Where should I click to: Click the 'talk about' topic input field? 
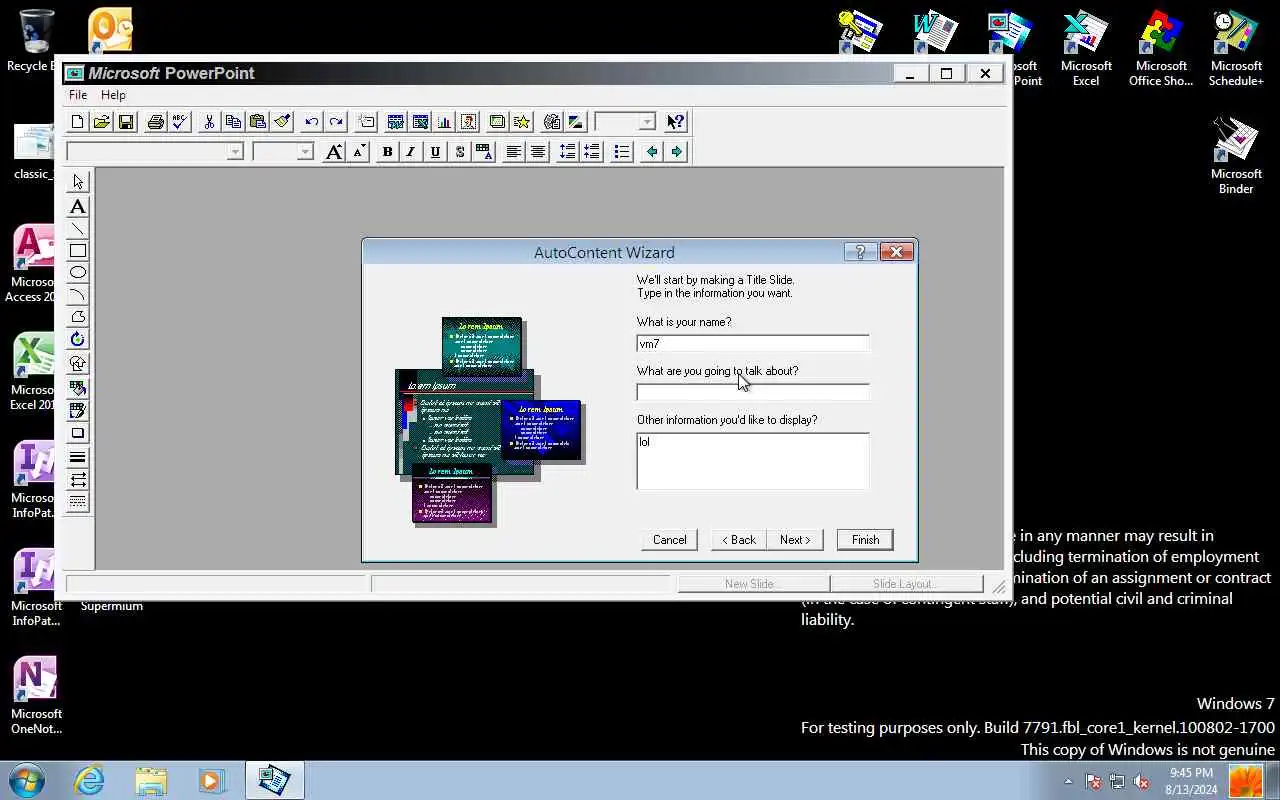click(x=753, y=393)
